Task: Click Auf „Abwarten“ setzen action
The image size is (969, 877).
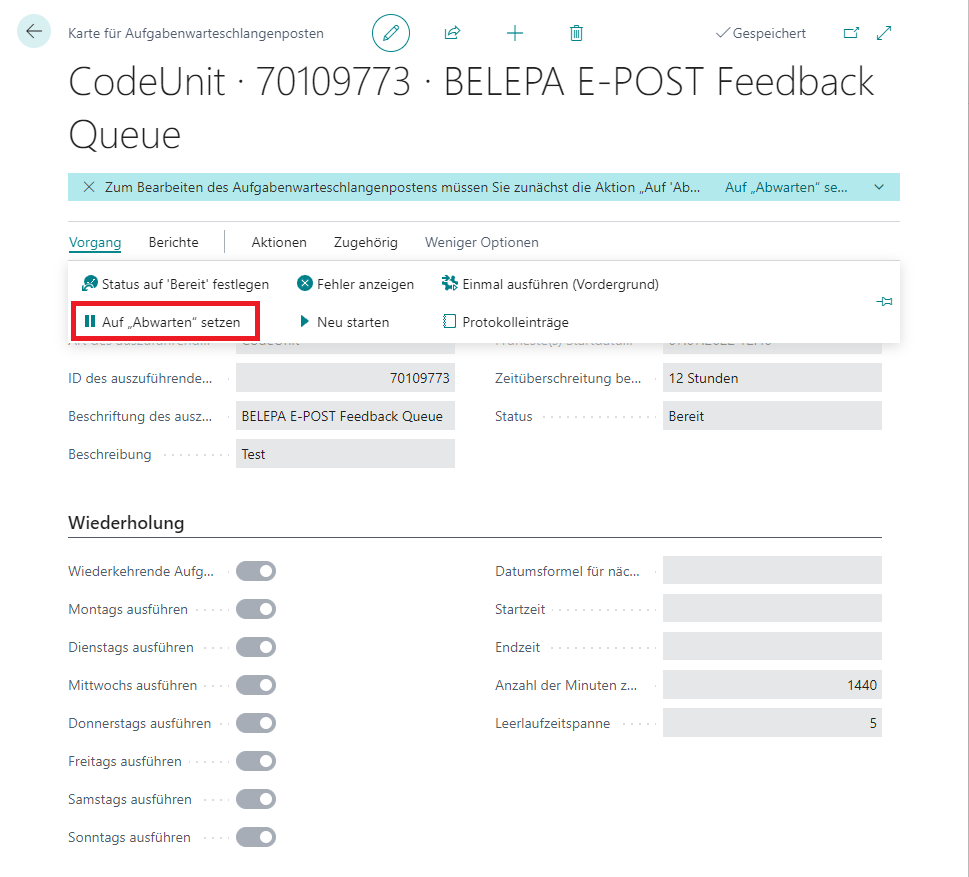Action: [163, 322]
